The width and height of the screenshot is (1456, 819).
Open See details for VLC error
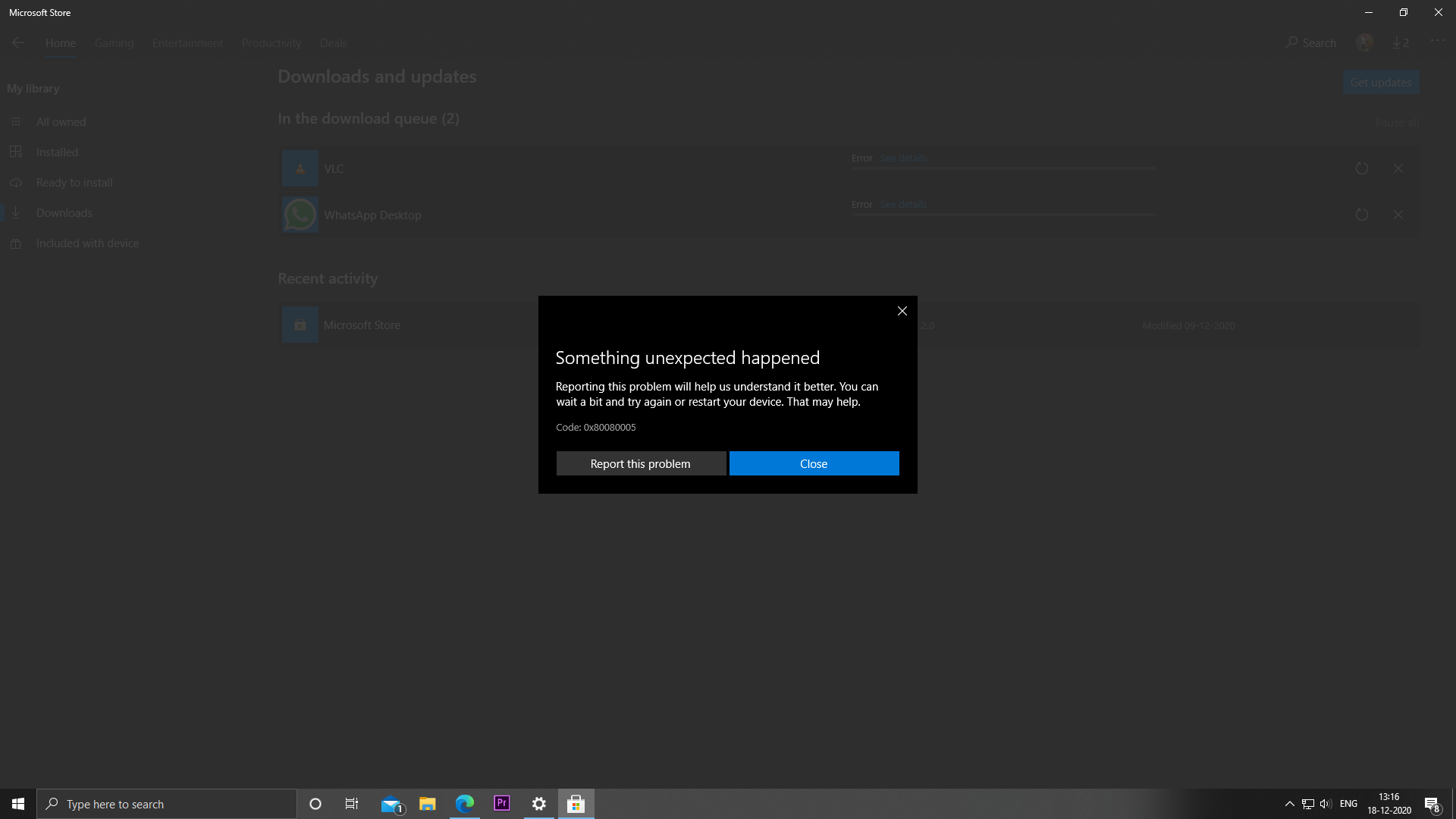903,158
